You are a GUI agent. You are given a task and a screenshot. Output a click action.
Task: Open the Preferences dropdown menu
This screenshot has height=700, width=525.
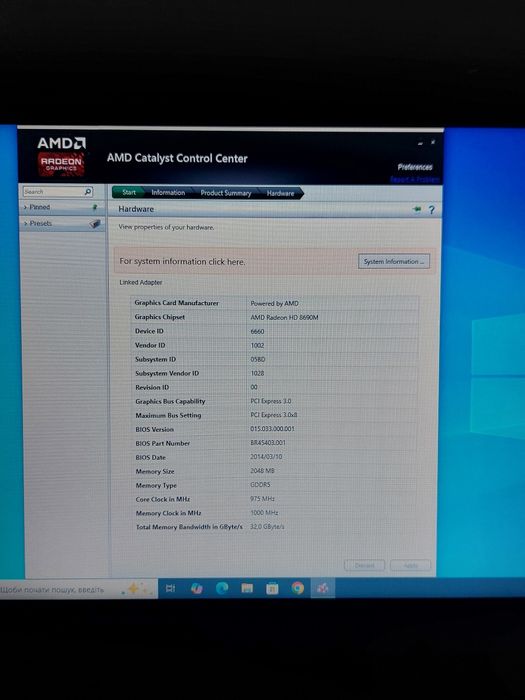pyautogui.click(x=415, y=167)
